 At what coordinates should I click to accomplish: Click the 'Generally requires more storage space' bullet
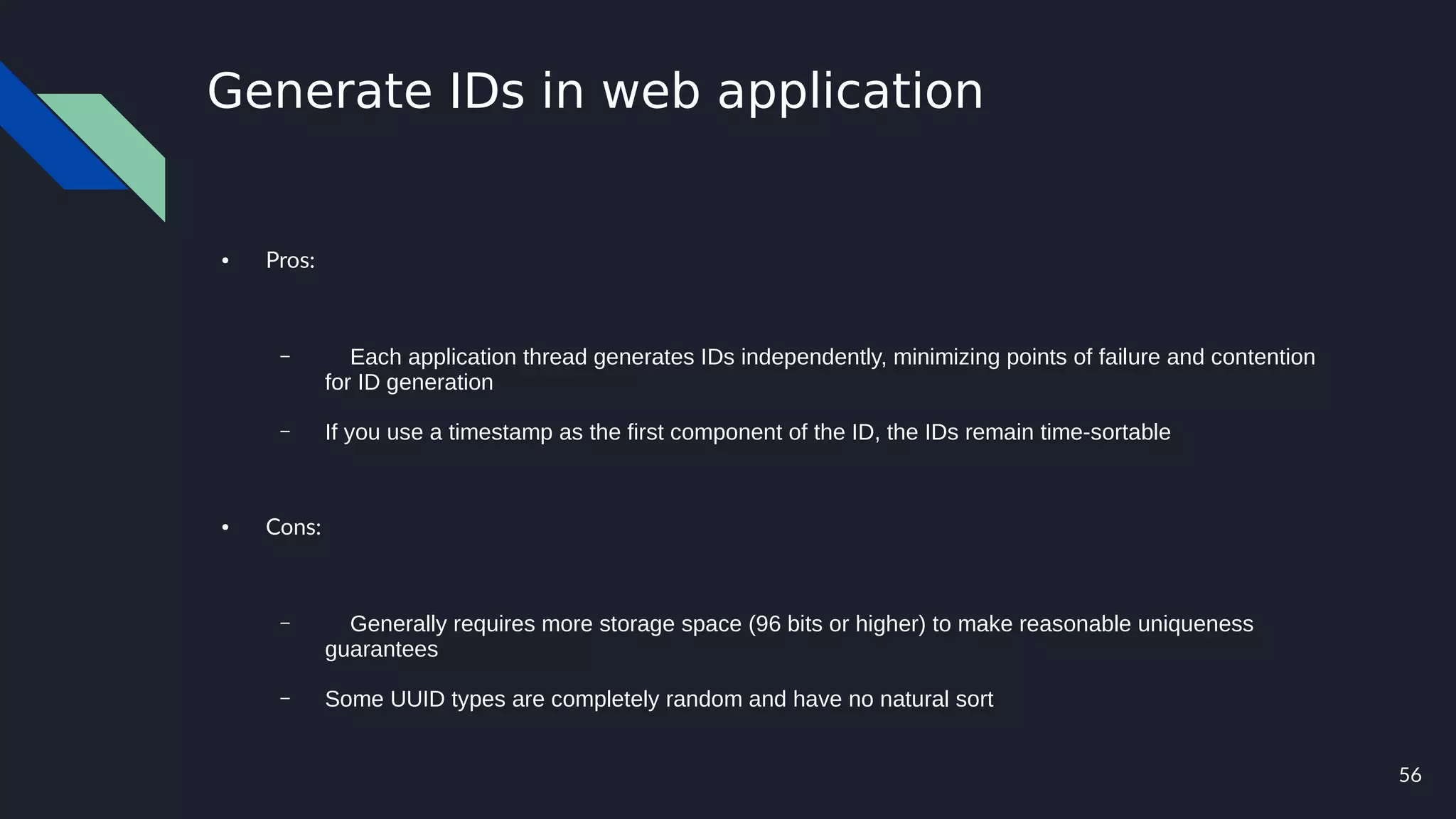(x=789, y=636)
